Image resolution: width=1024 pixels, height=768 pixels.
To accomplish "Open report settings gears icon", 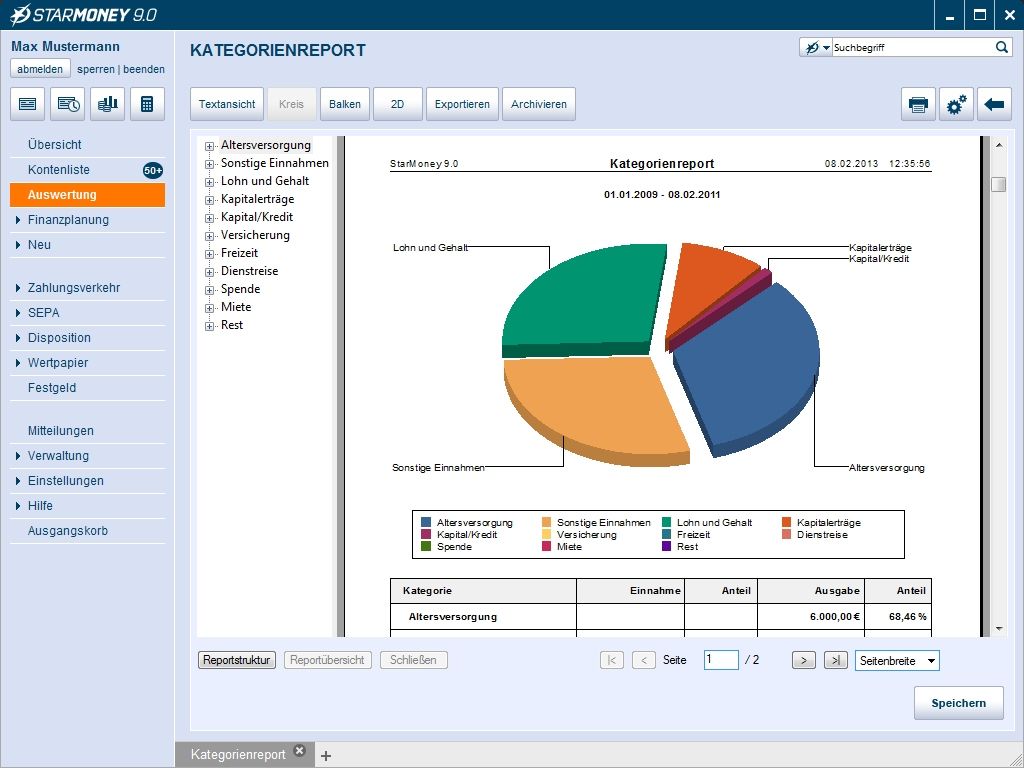I will click(x=957, y=104).
